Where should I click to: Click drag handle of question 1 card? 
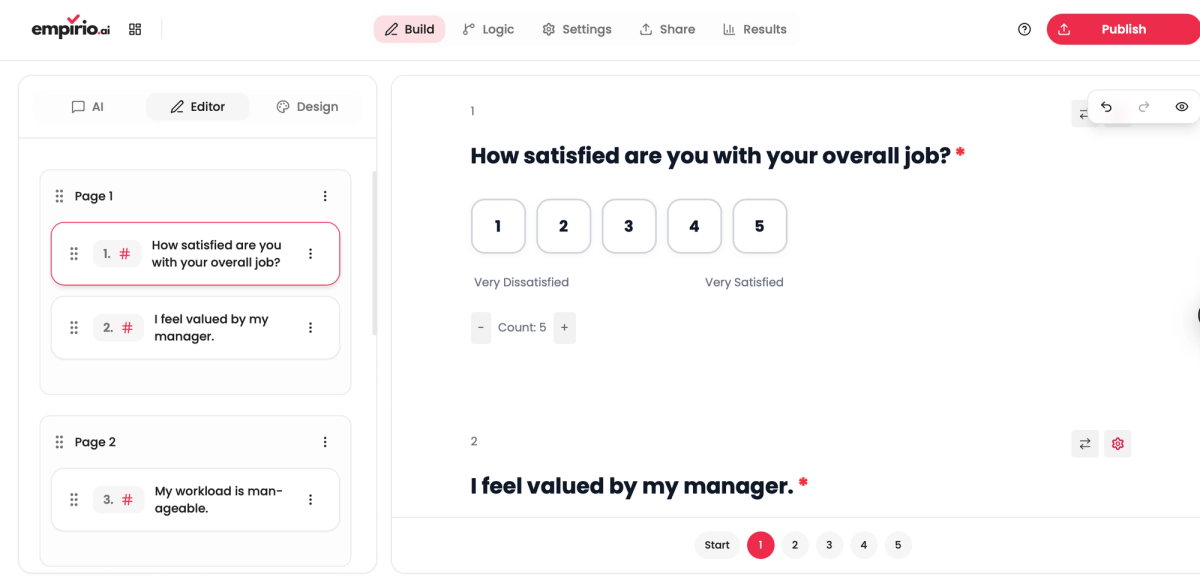coord(74,254)
